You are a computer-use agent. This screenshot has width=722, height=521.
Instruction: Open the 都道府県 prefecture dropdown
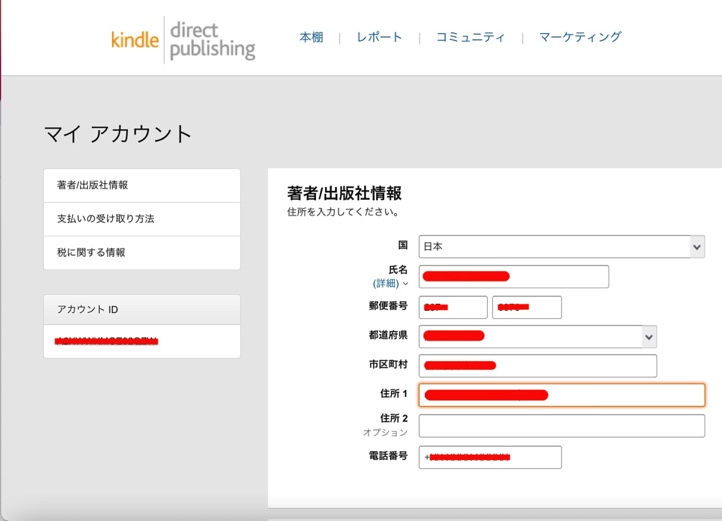[x=537, y=336]
